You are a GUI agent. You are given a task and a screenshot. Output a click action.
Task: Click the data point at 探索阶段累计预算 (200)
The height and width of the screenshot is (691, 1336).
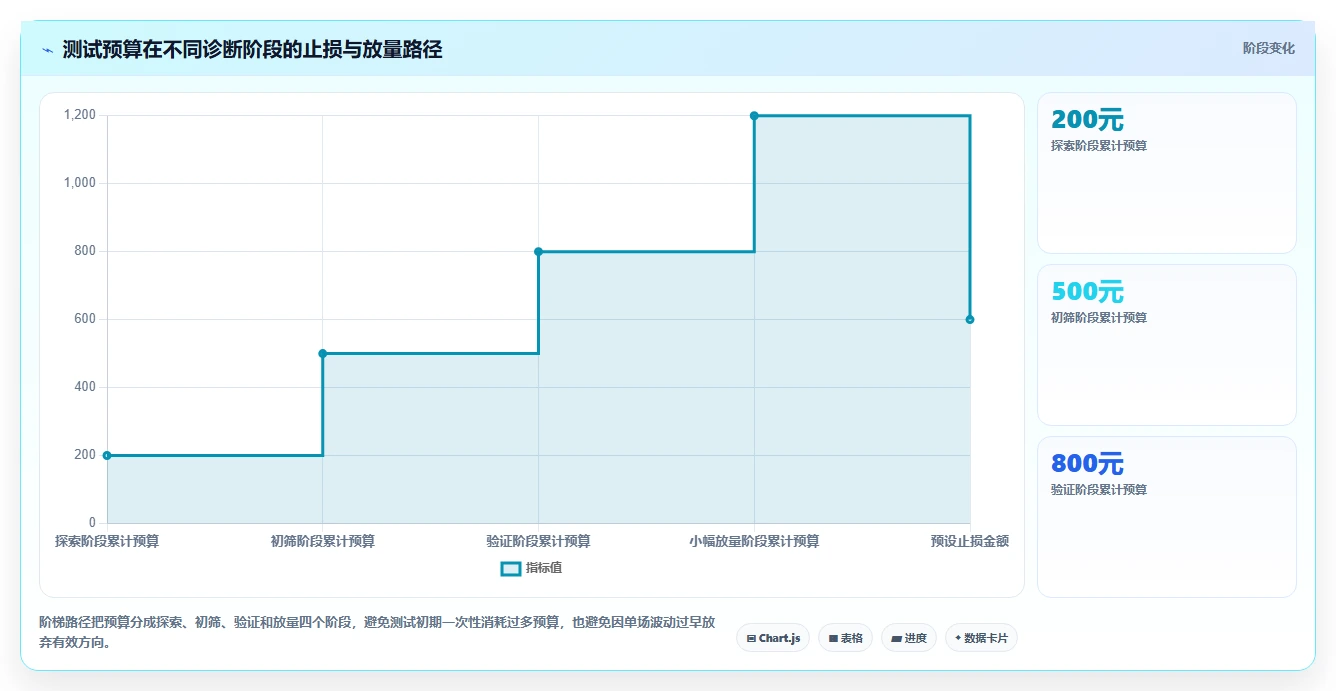click(107, 455)
